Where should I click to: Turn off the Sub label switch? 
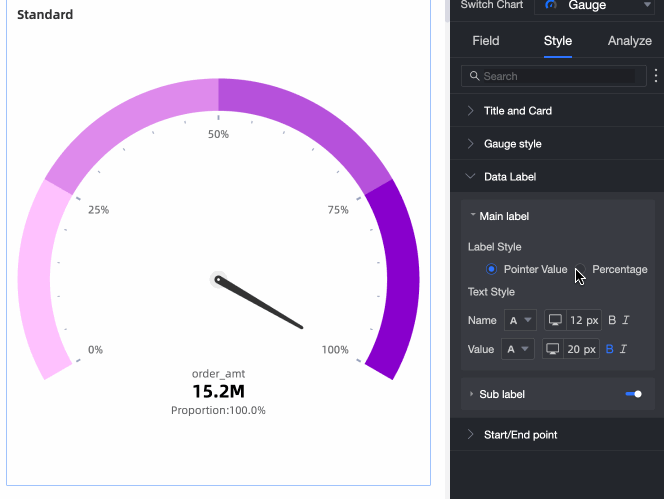[x=634, y=394]
